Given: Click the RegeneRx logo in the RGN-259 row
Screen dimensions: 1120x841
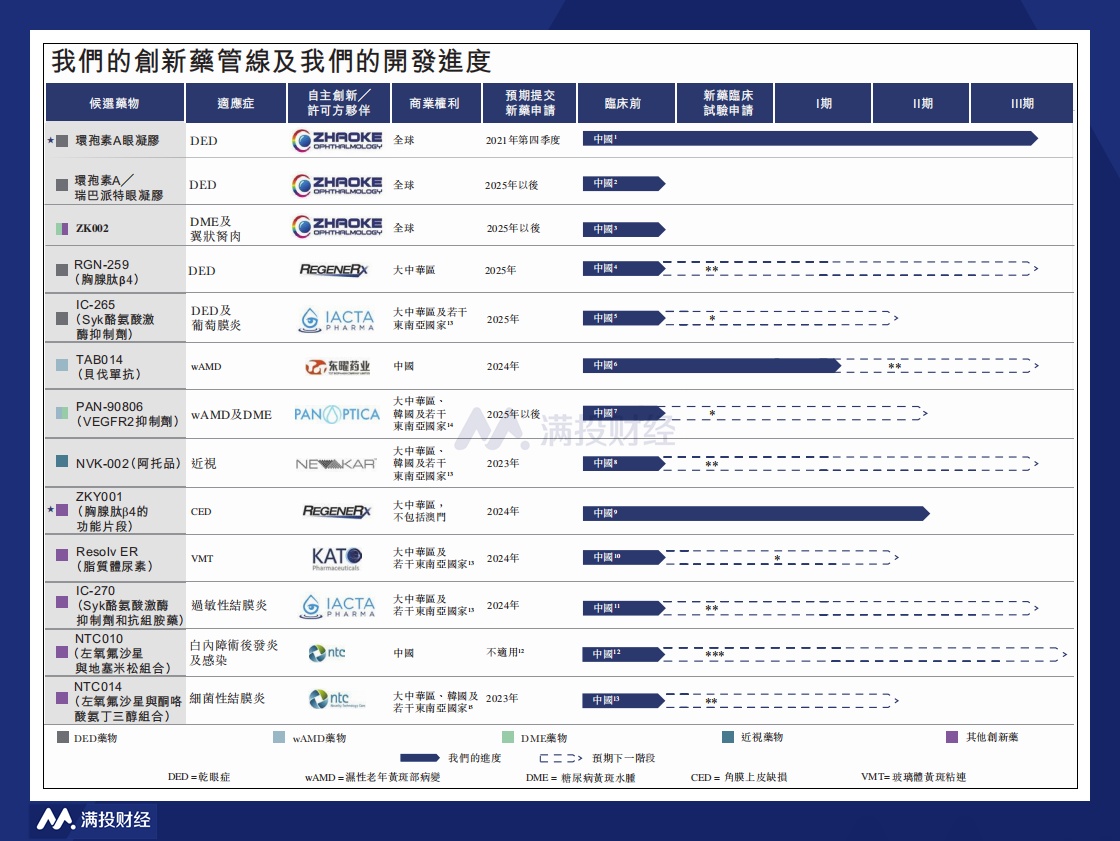Looking at the screenshot, I should [x=336, y=270].
